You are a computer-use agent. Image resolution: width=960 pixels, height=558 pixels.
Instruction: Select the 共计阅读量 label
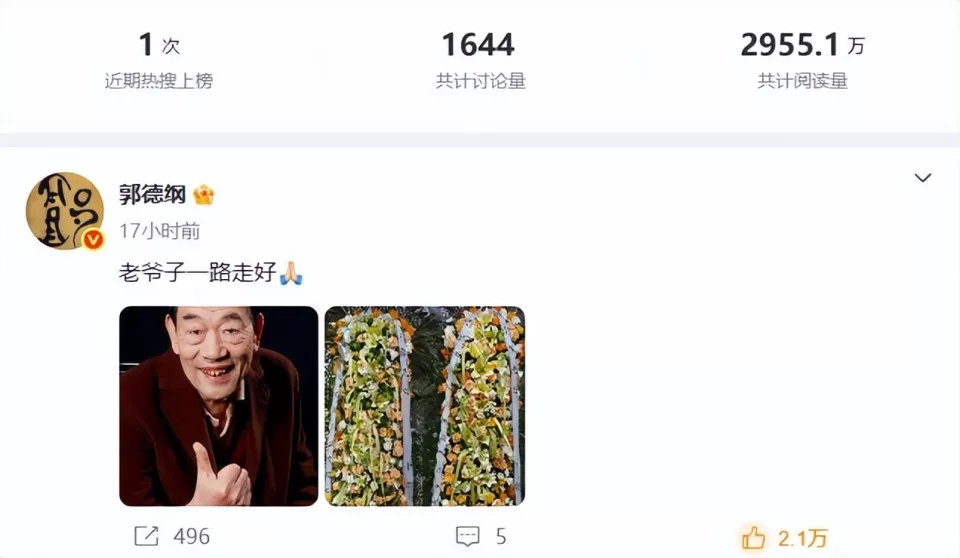tap(803, 81)
